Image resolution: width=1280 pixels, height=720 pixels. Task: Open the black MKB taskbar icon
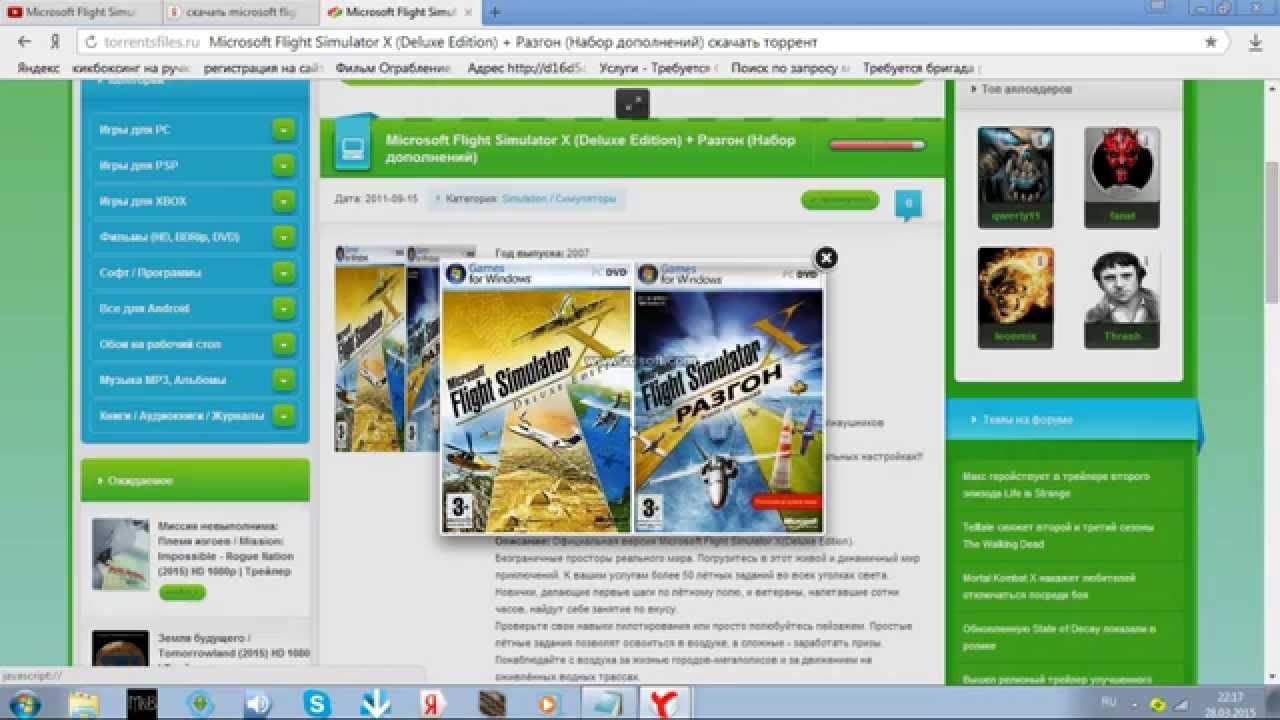(x=142, y=704)
